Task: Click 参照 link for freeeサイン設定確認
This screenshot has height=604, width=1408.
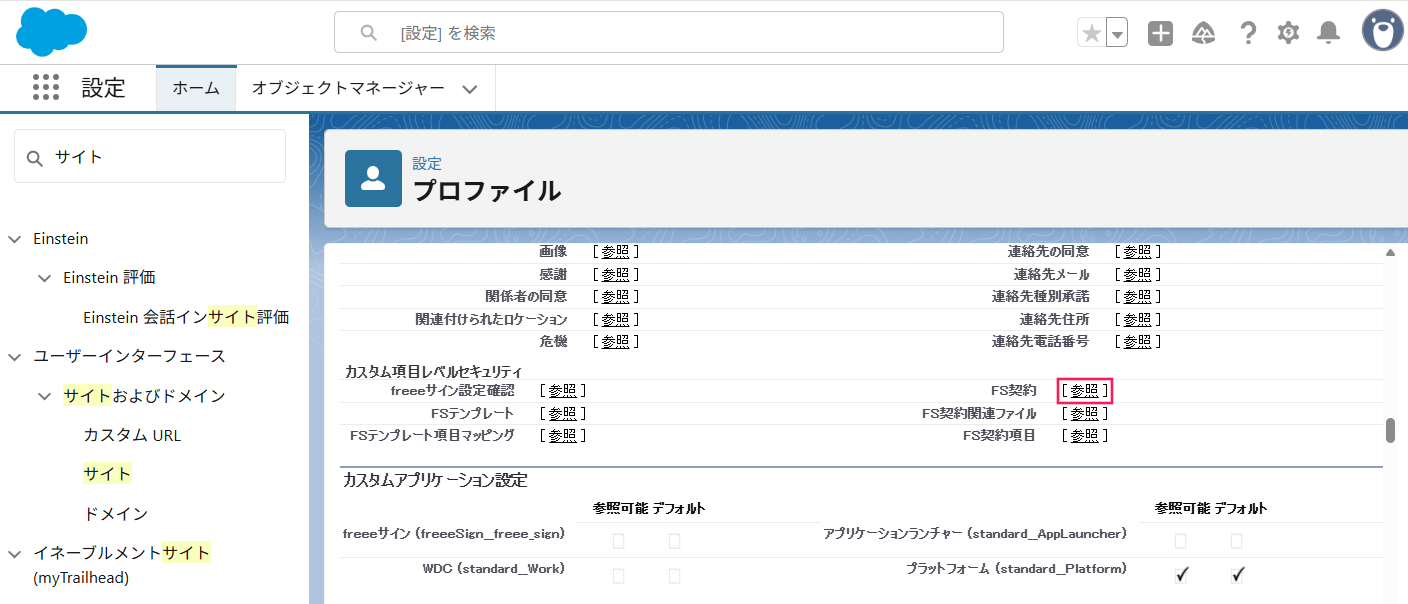Action: tap(562, 390)
